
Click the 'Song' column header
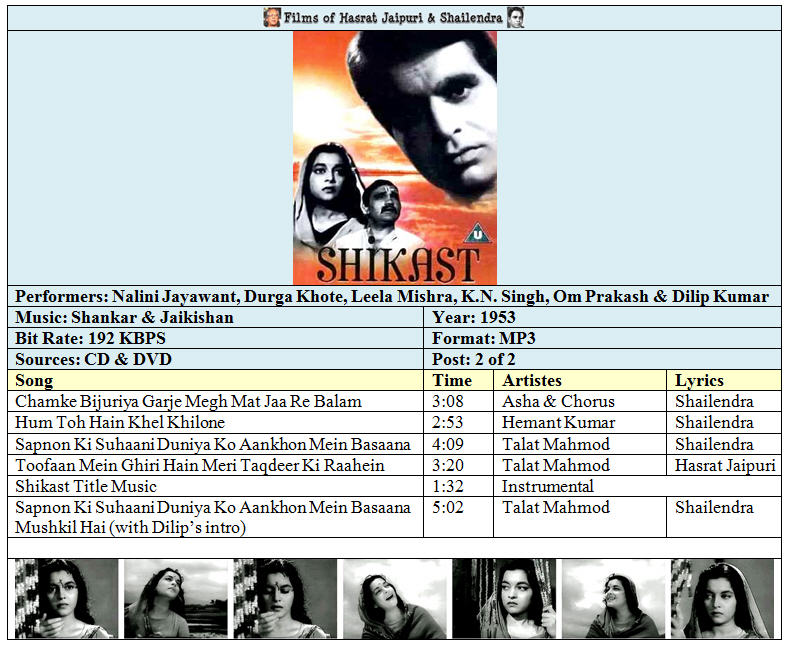[216, 380]
